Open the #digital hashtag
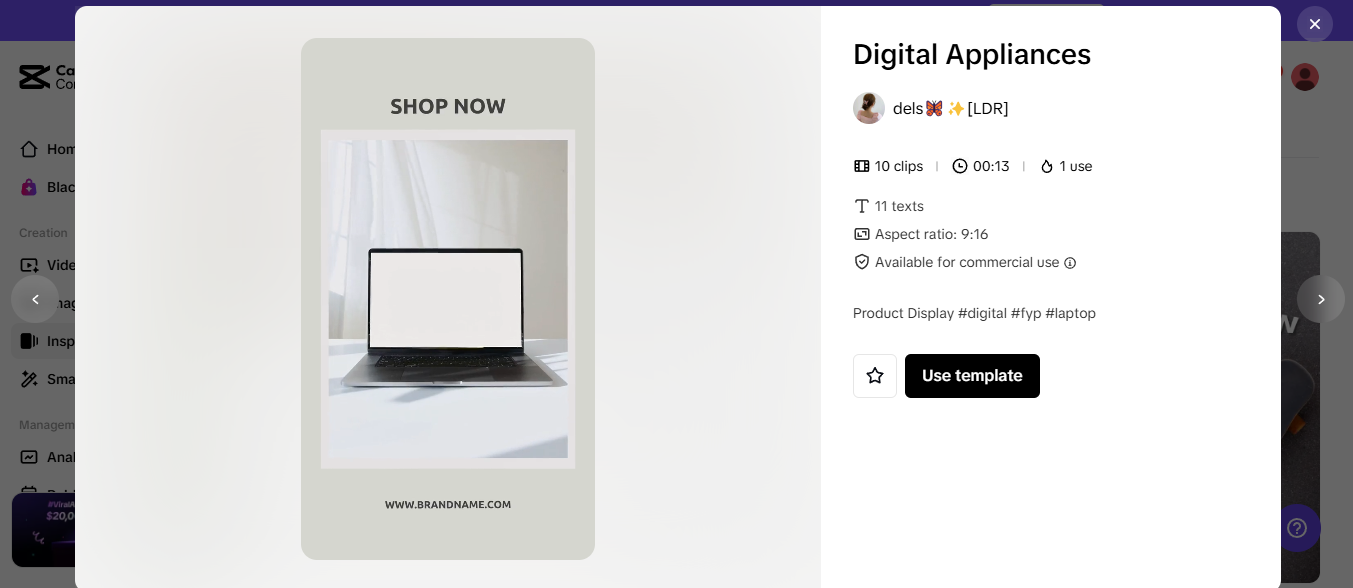The height and width of the screenshot is (588, 1353). (x=982, y=313)
